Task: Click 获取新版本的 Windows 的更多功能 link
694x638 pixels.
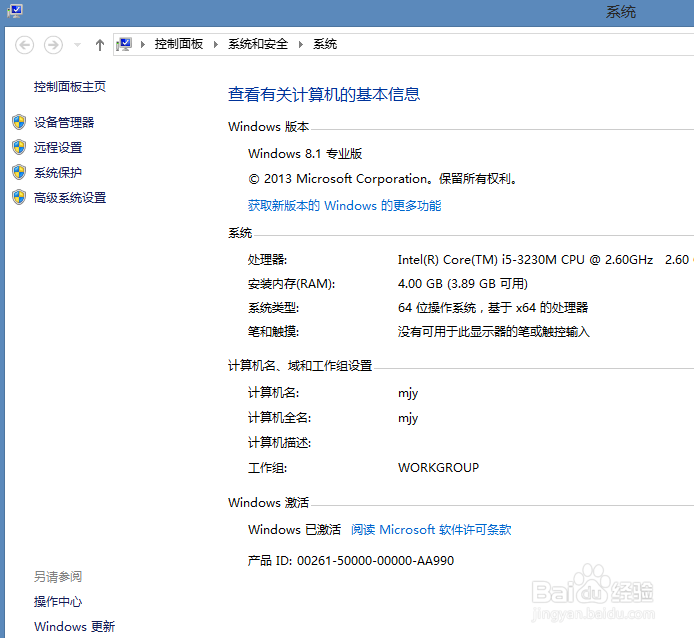Action: tap(344, 205)
